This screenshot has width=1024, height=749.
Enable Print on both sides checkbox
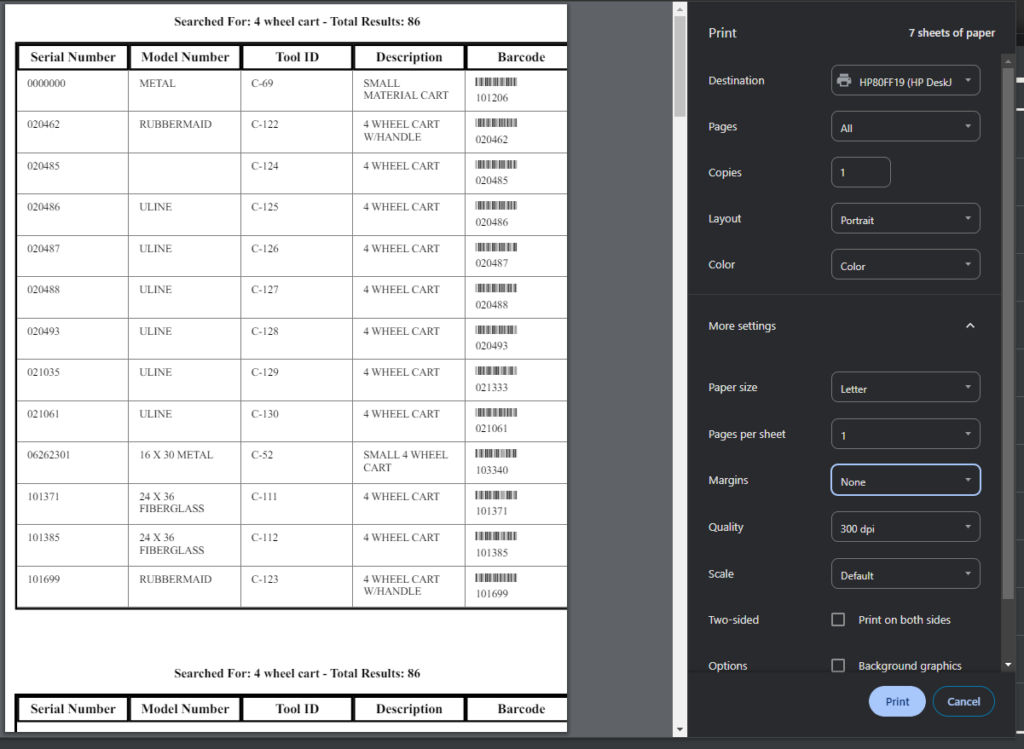838,620
